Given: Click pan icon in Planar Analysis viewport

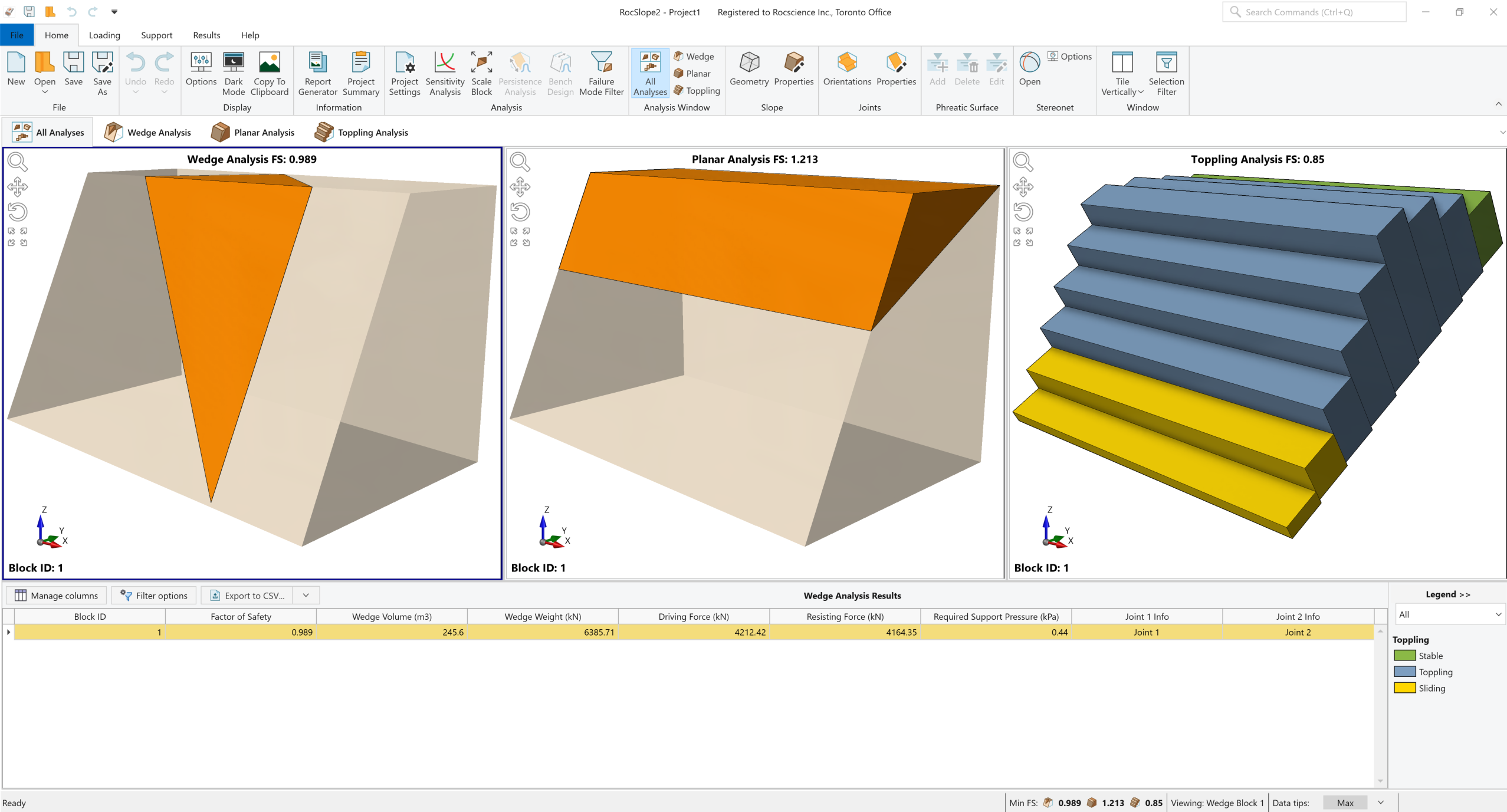Looking at the screenshot, I should coord(520,187).
